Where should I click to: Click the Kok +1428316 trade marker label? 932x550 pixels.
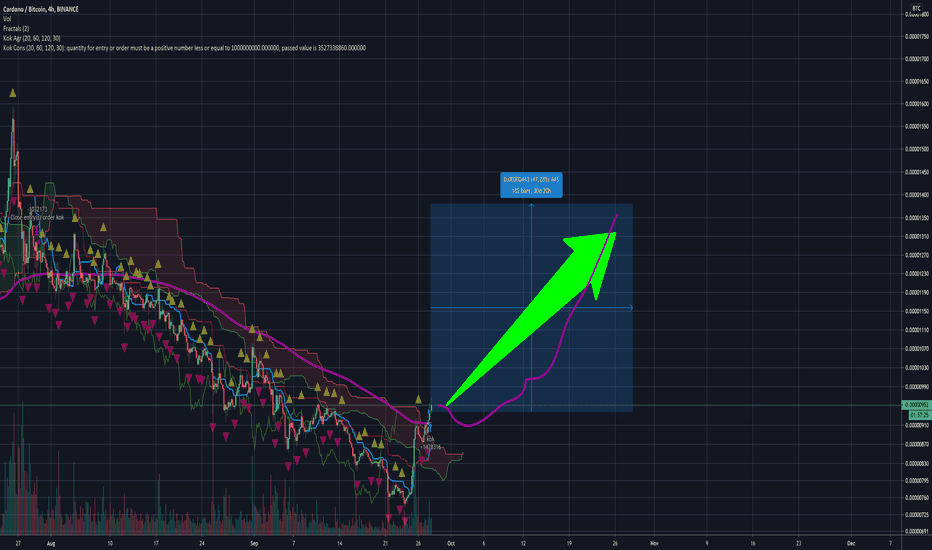point(431,444)
